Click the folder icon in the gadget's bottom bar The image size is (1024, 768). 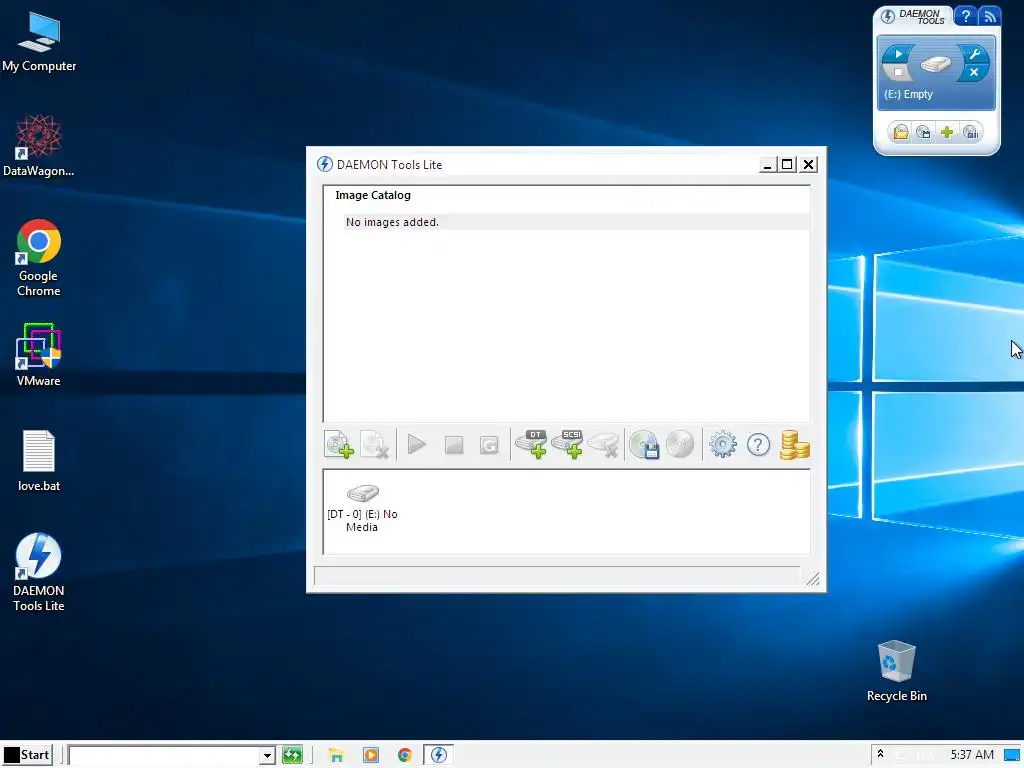point(901,133)
